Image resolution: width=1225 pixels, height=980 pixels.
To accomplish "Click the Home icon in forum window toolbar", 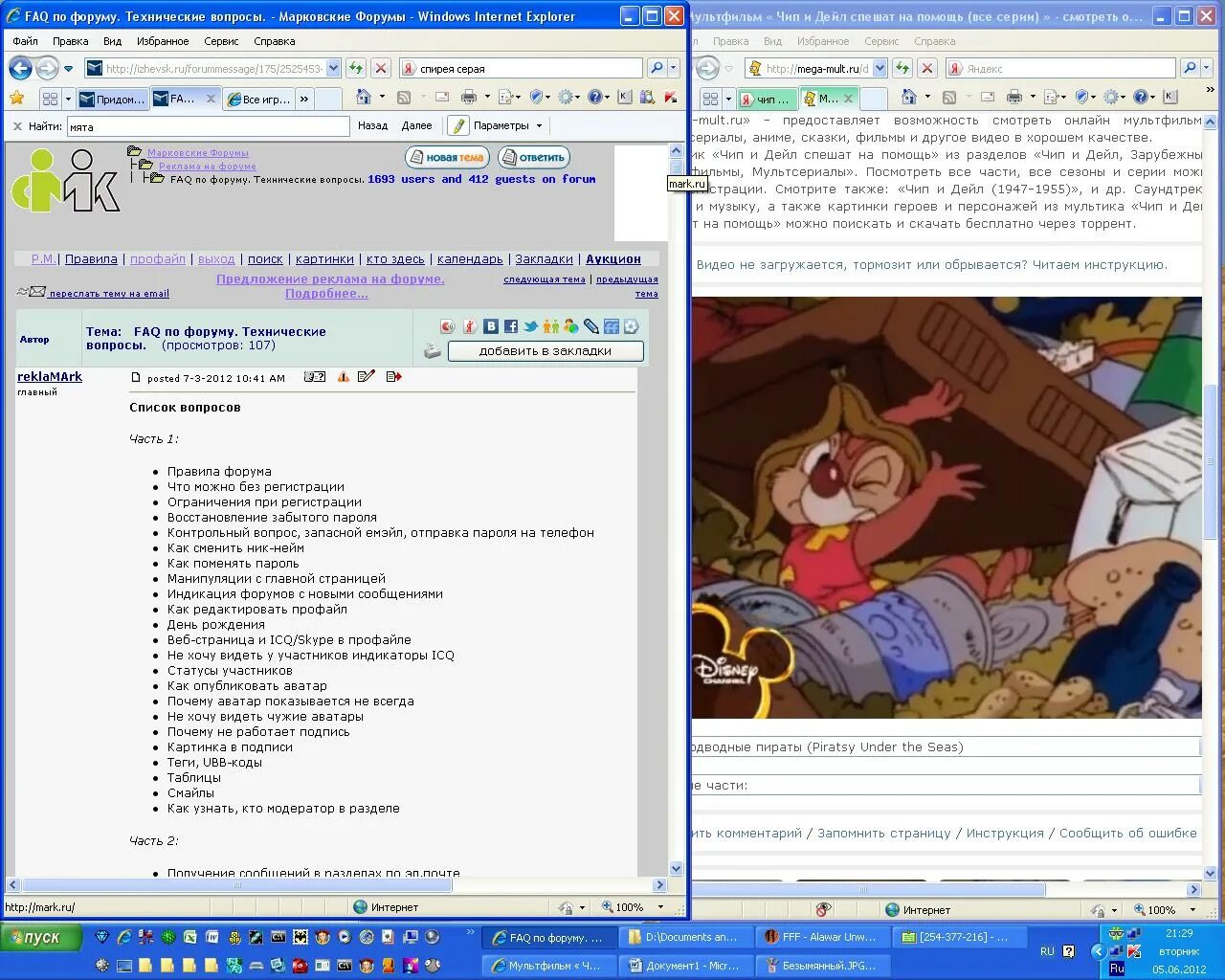I will click(363, 97).
